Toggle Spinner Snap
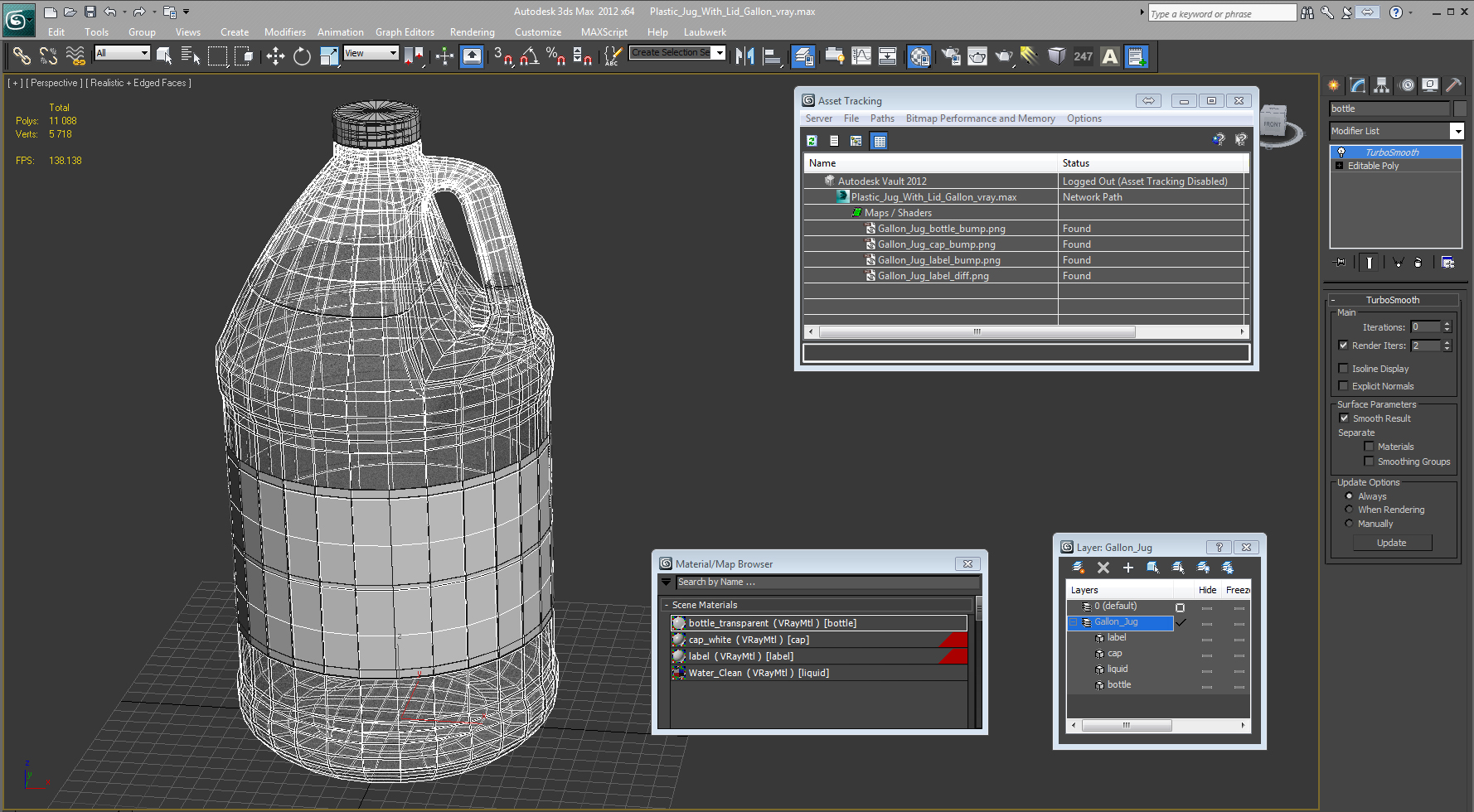The image size is (1474, 812). tap(583, 56)
